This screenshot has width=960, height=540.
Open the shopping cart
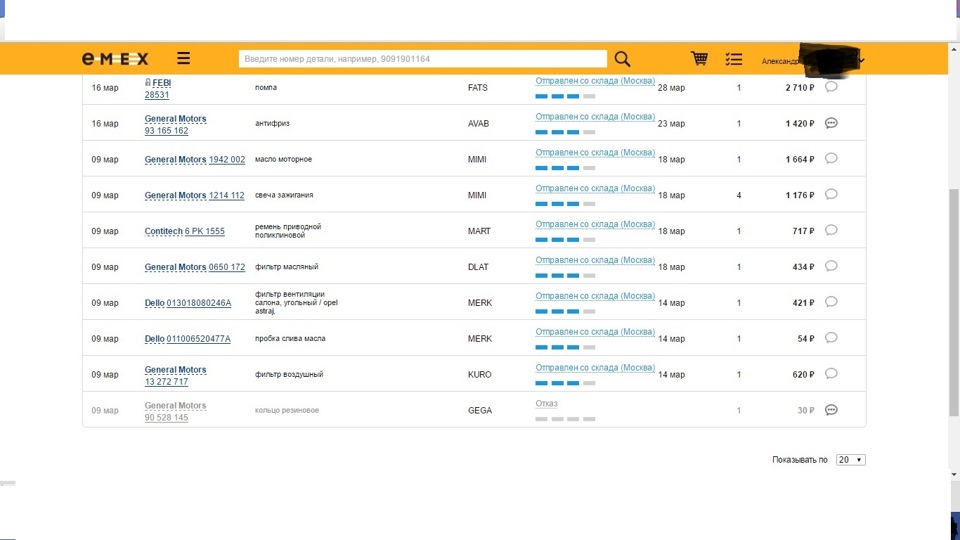tap(699, 58)
